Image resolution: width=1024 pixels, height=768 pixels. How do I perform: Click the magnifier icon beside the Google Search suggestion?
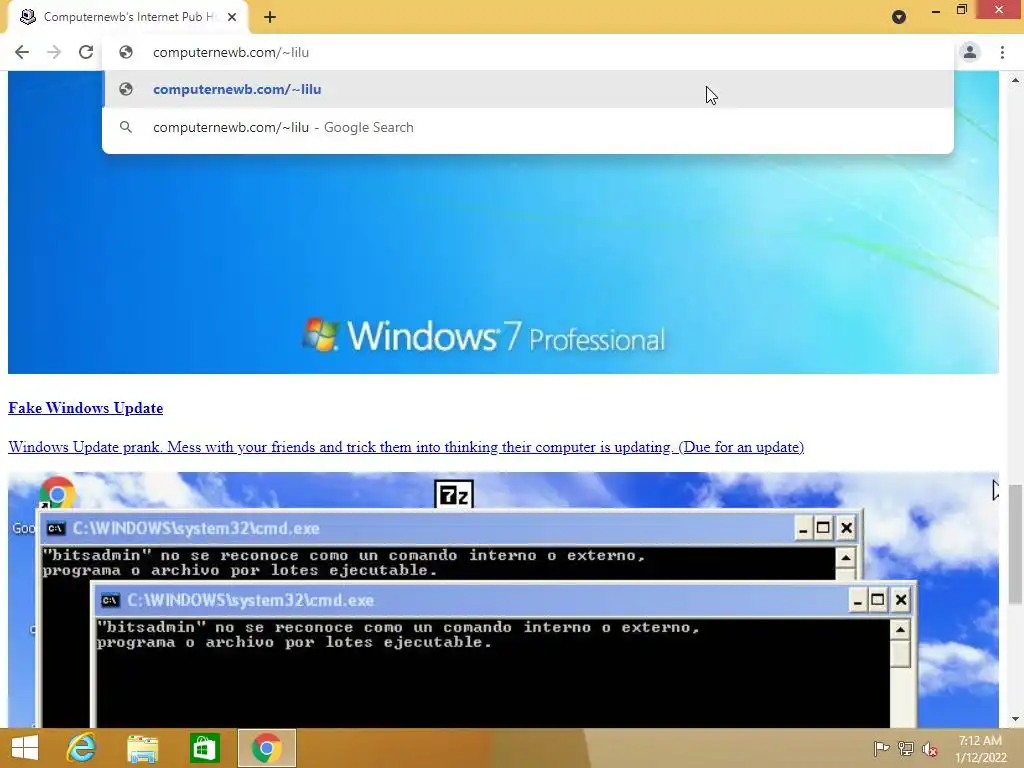tap(126, 127)
